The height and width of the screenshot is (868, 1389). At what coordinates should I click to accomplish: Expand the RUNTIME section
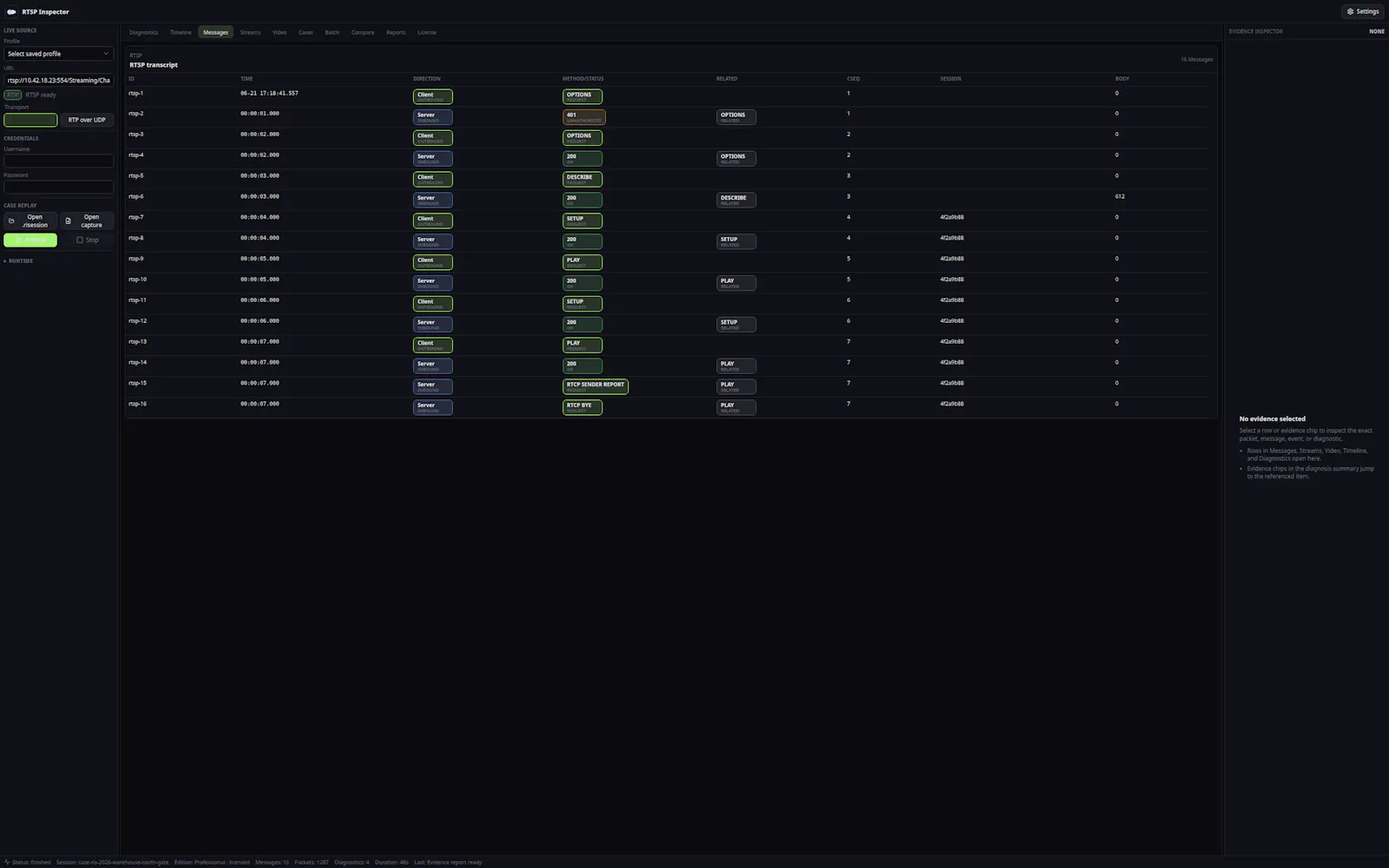pos(19,260)
